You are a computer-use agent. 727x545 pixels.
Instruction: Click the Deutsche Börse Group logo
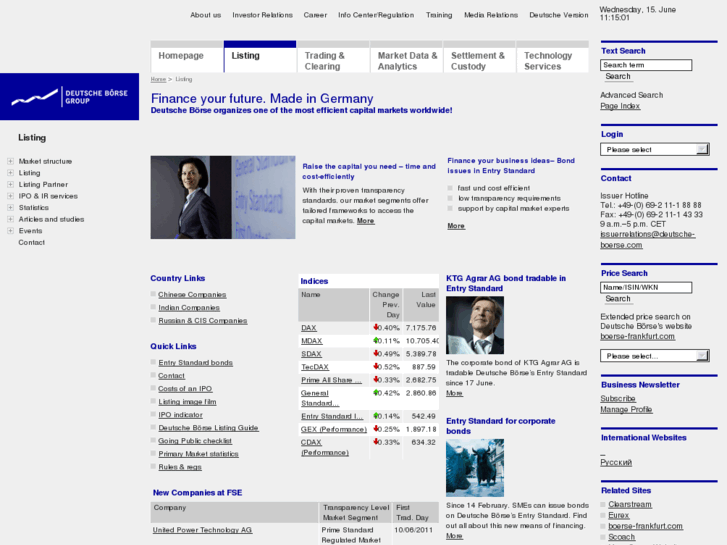70,96
